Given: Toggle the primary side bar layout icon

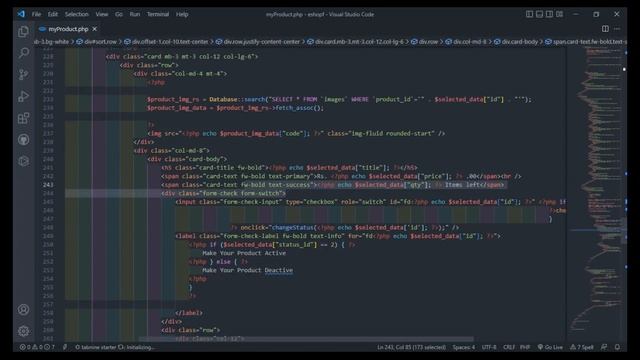Looking at the screenshot, I should point(529,14).
